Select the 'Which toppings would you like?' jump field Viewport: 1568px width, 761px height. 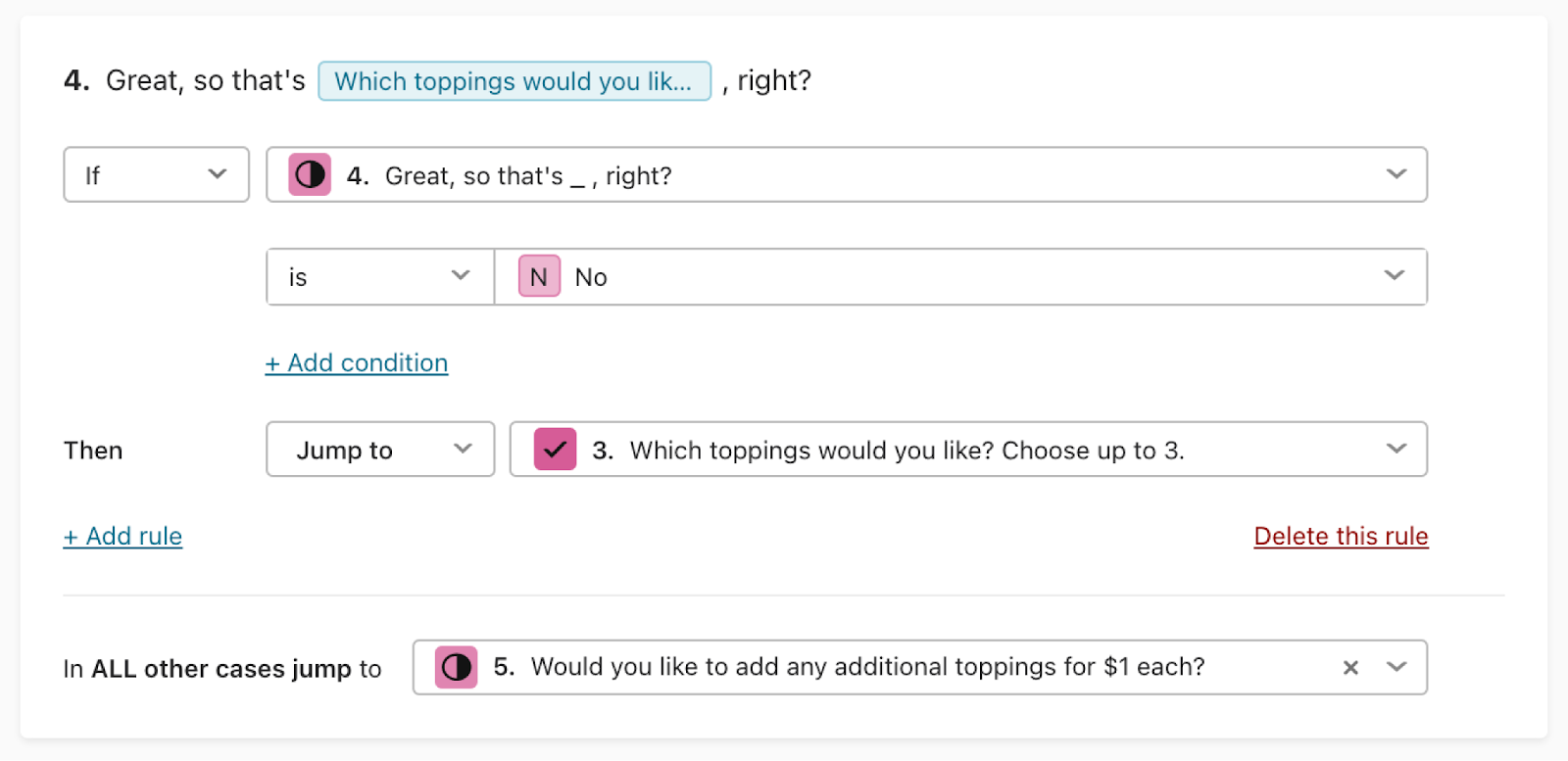pos(968,450)
